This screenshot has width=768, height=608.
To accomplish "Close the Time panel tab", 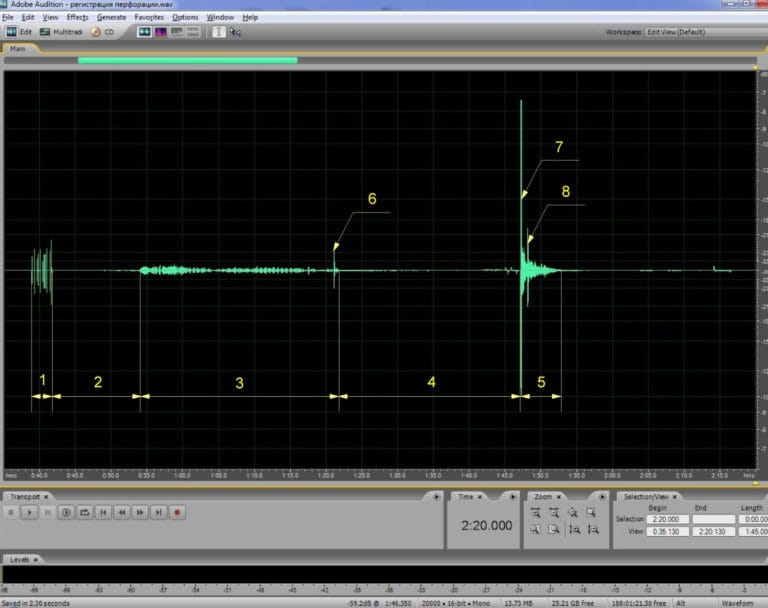I will tap(480, 497).
